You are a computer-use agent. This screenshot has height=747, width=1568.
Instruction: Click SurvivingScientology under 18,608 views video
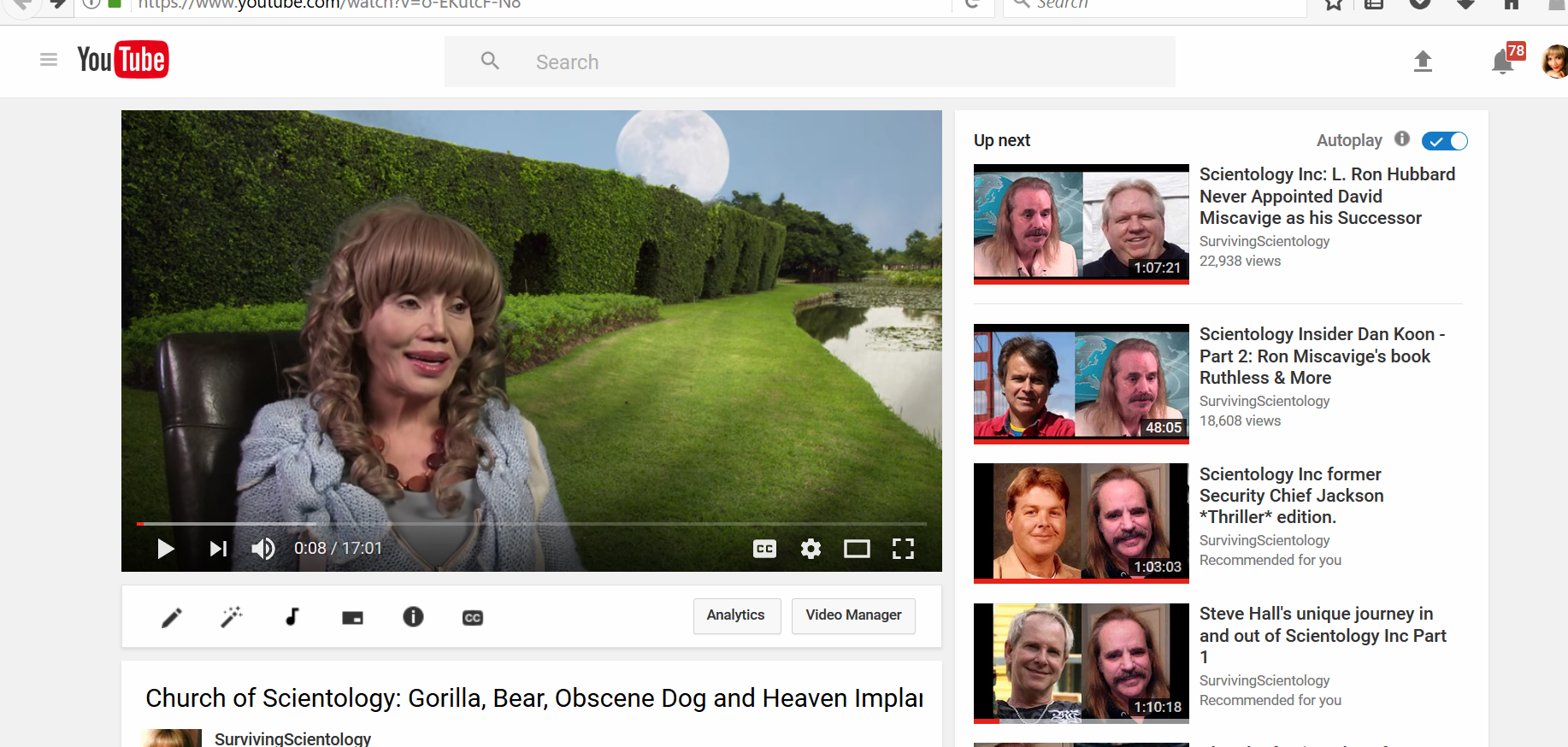tap(1264, 402)
